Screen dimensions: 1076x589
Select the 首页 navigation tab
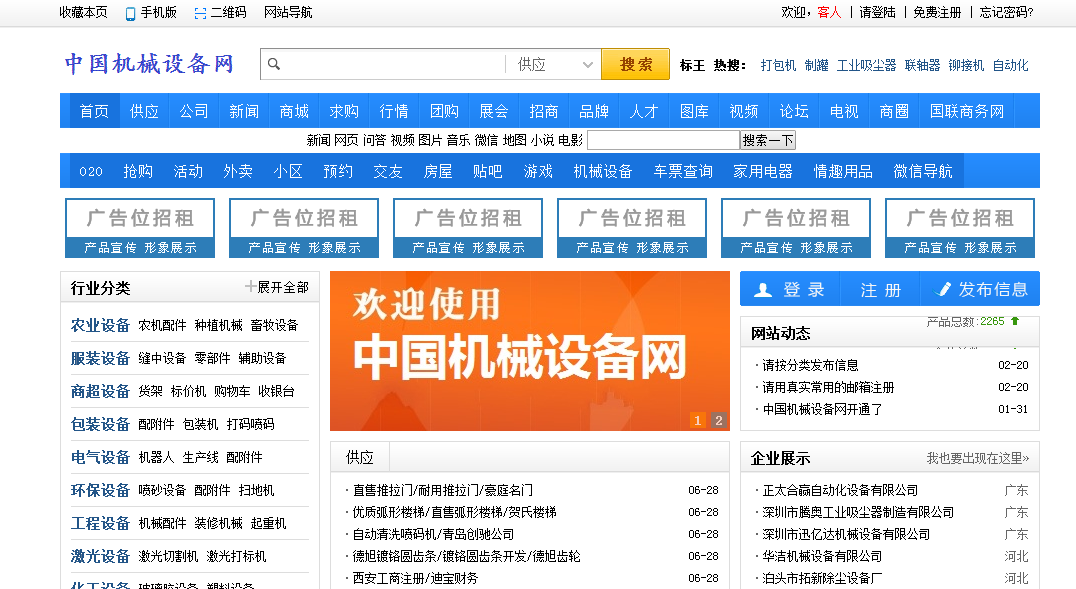92,111
